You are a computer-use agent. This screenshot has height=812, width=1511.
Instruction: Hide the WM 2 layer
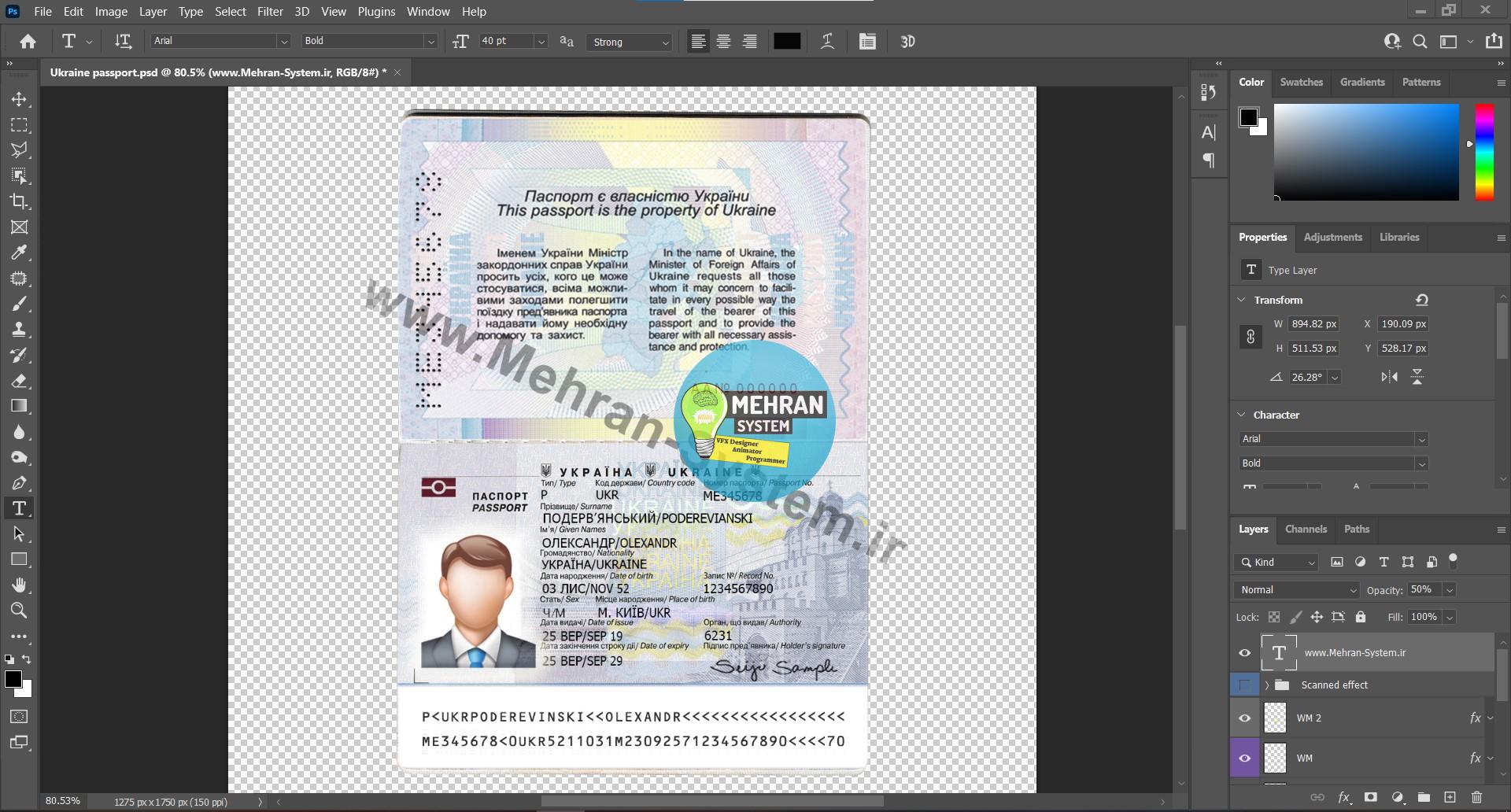(1244, 718)
